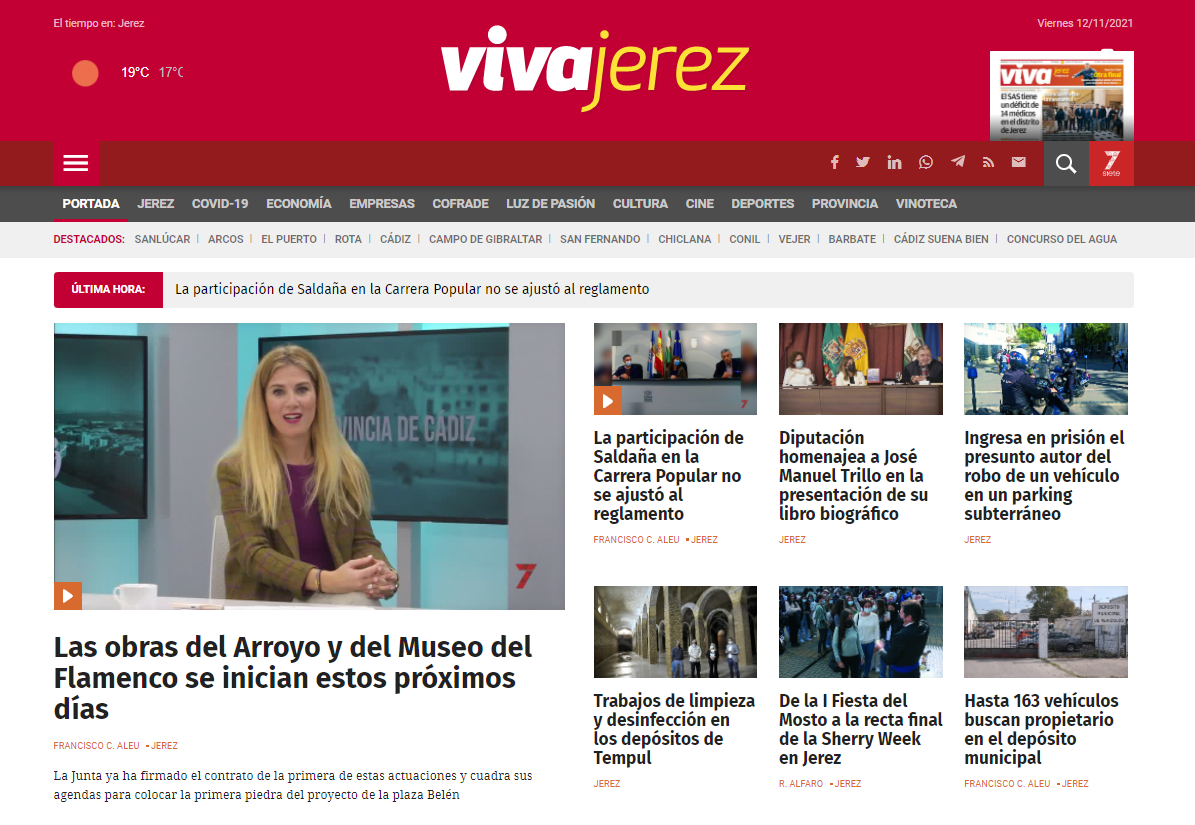Open the printed newspaper cover thumbnail
This screenshot has height=825, width=1195.
click(1062, 96)
